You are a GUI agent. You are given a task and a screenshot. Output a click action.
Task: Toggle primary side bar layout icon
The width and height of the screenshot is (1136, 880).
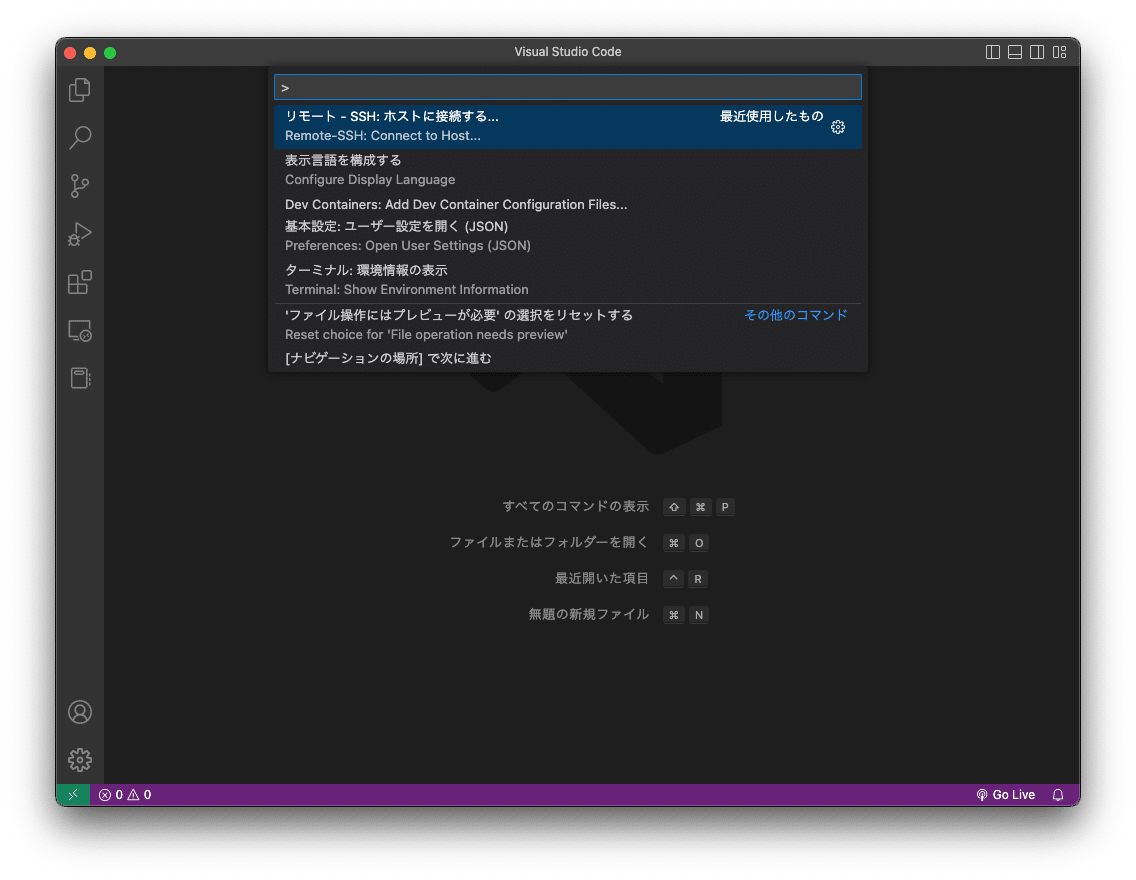(x=993, y=52)
